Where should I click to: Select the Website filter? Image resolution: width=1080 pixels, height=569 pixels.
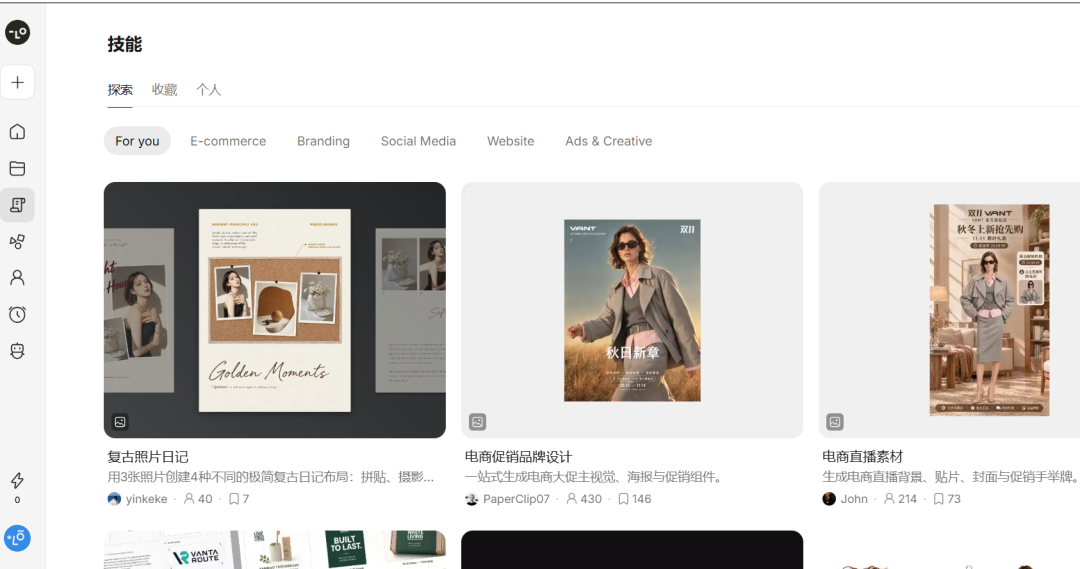(510, 141)
